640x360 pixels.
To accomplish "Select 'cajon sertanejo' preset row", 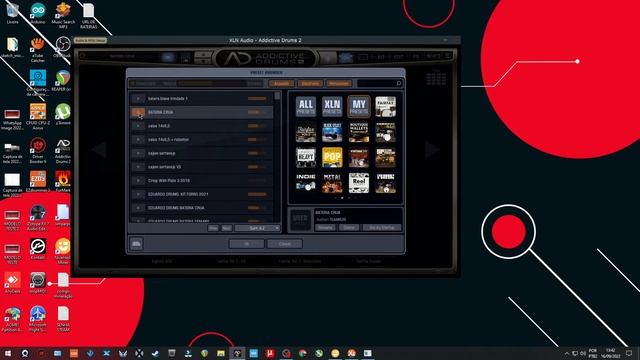I will tap(202, 153).
